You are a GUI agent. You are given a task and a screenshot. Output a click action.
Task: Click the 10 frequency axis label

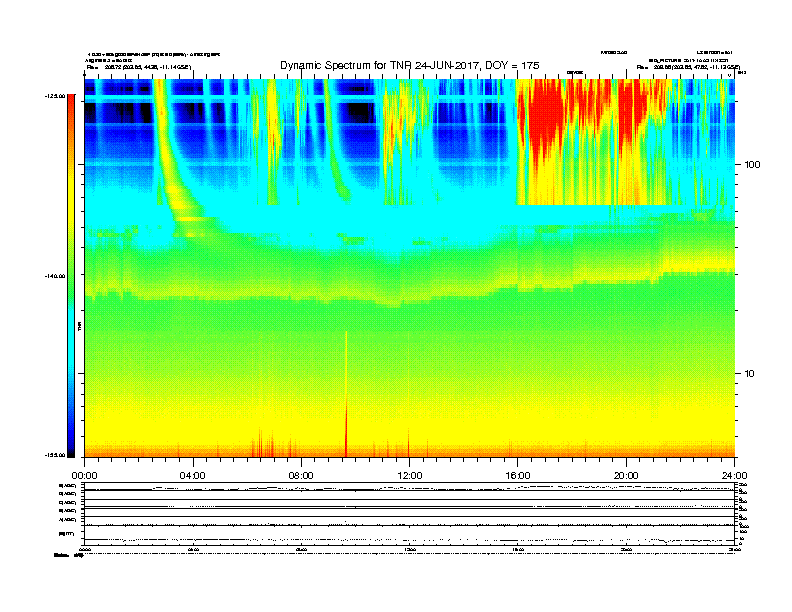tap(750, 374)
